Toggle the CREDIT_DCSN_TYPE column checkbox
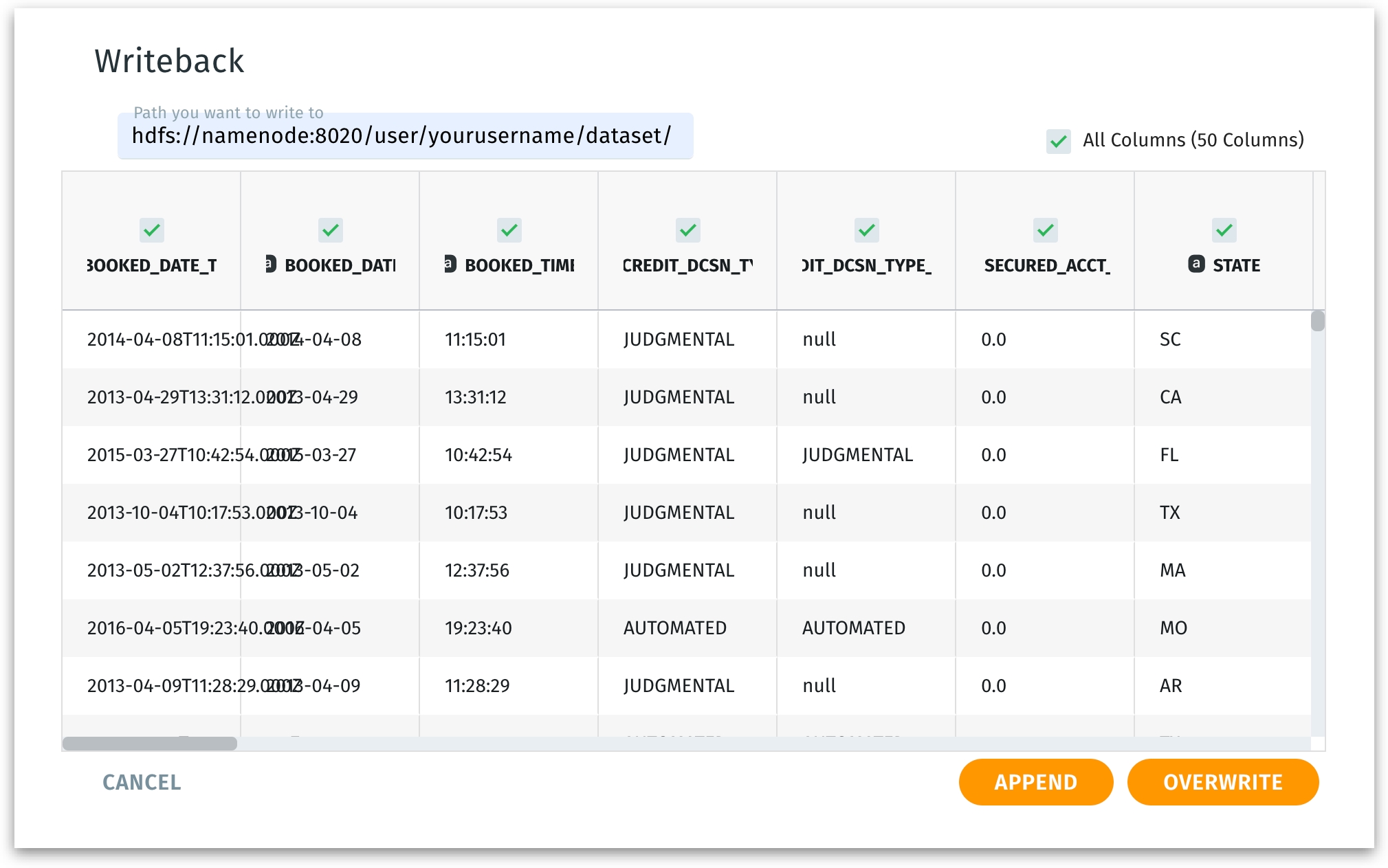The image size is (1388, 868). click(x=687, y=230)
